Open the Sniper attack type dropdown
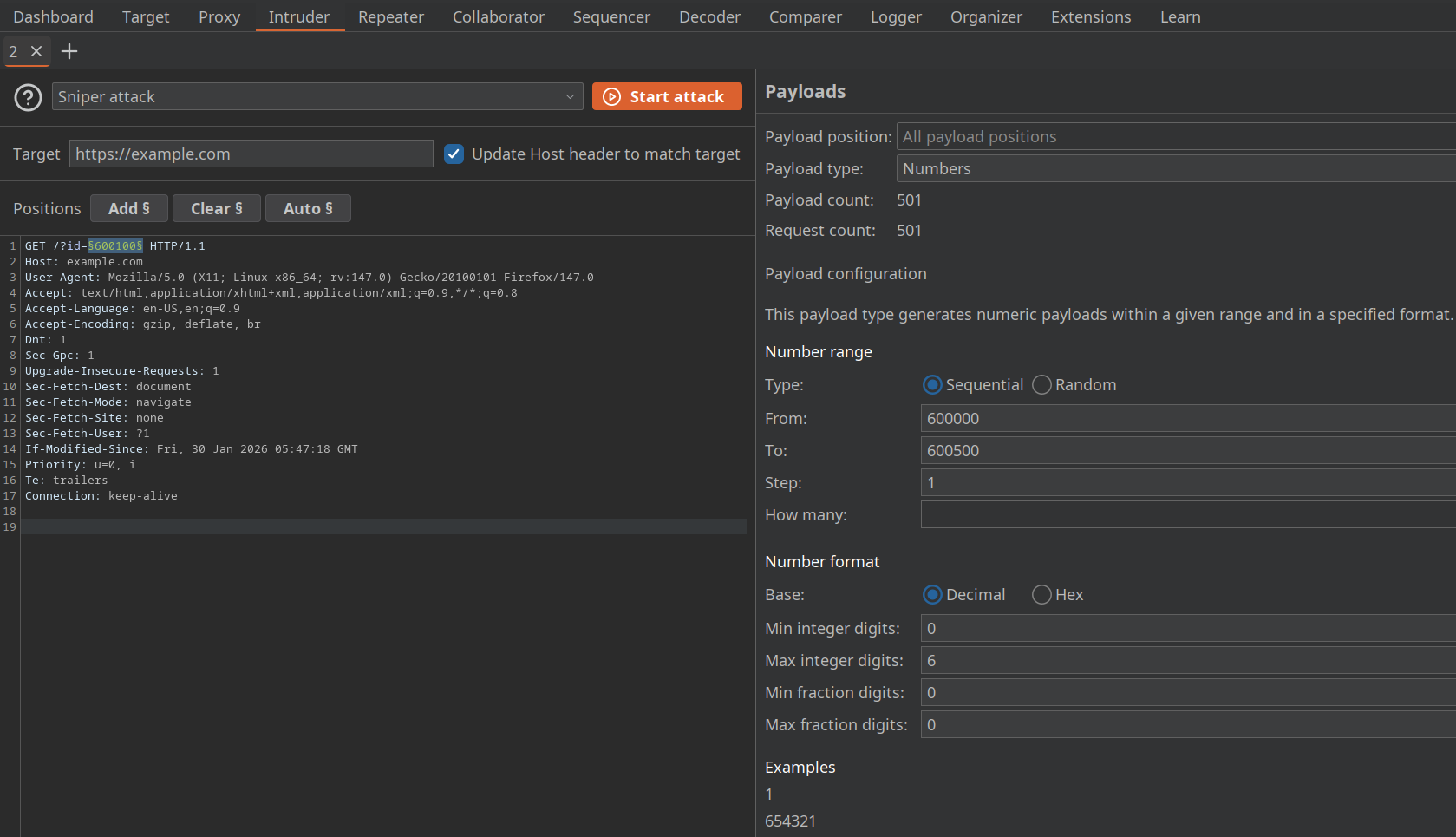This screenshot has height=837, width=1456. click(x=568, y=96)
